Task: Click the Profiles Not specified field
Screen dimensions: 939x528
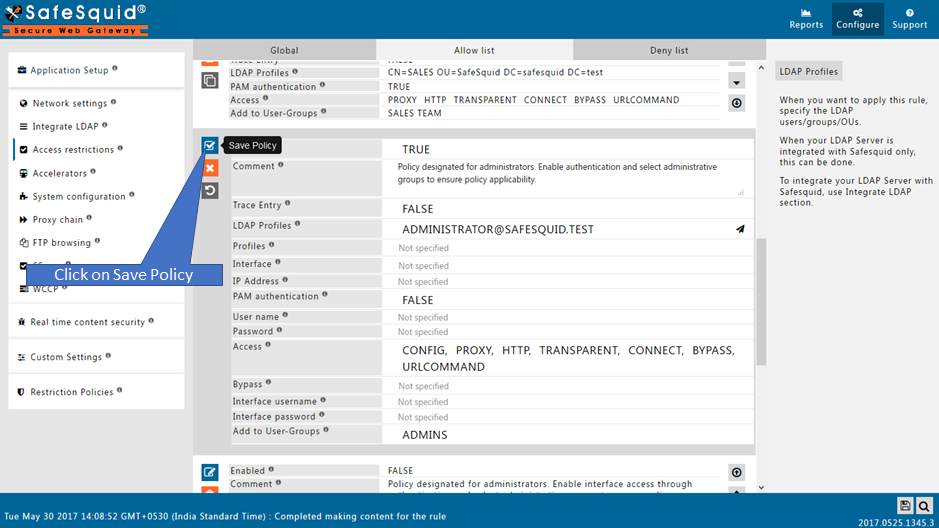Action: point(568,248)
